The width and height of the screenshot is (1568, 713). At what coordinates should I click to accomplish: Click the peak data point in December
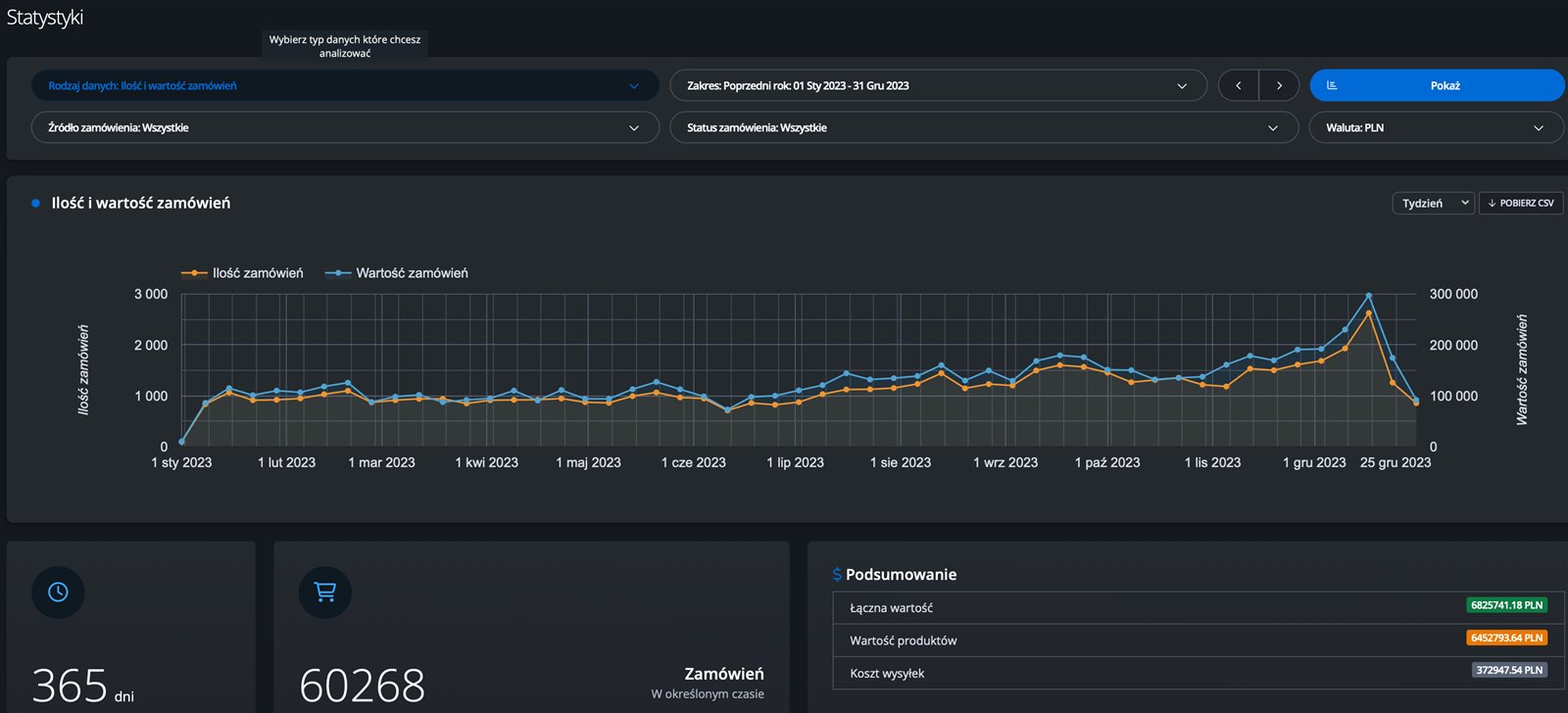1368,296
